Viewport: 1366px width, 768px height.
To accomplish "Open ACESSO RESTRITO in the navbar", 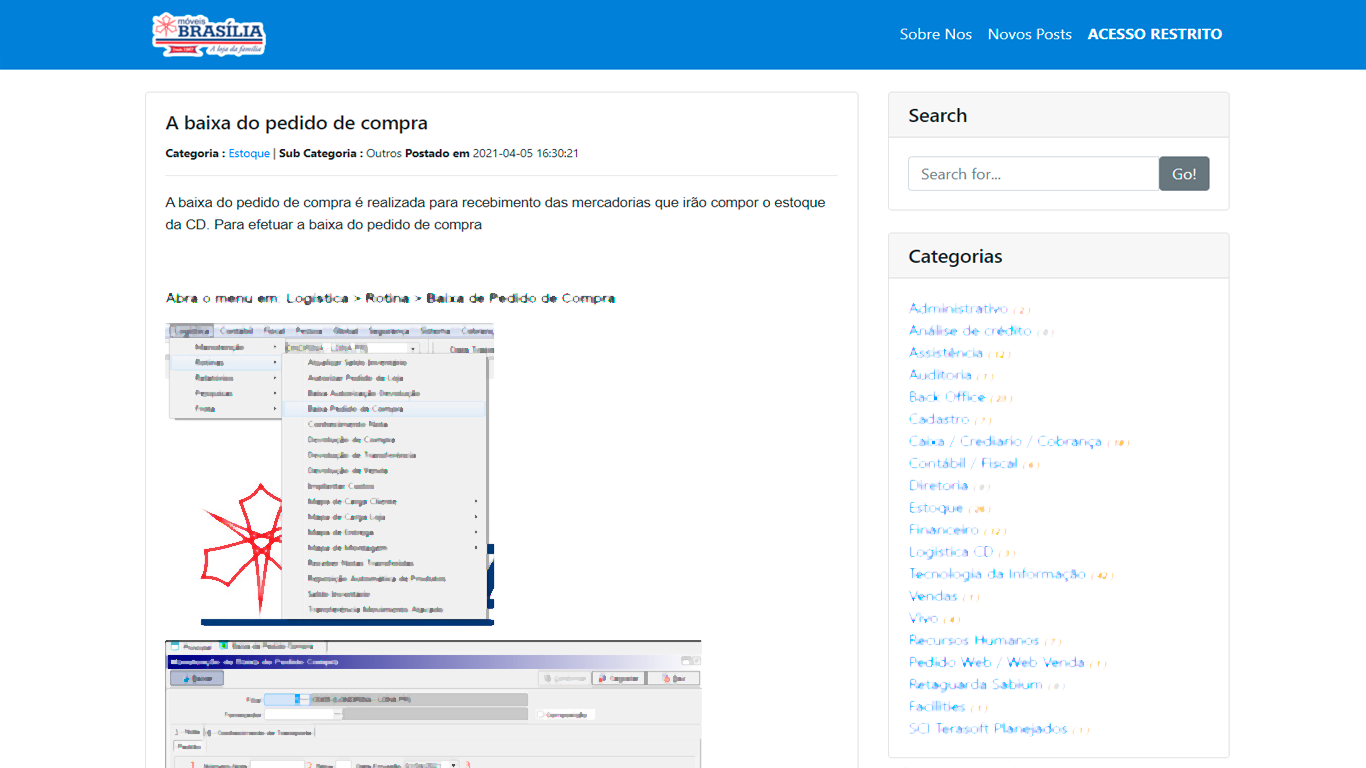I will pyautogui.click(x=1154, y=34).
